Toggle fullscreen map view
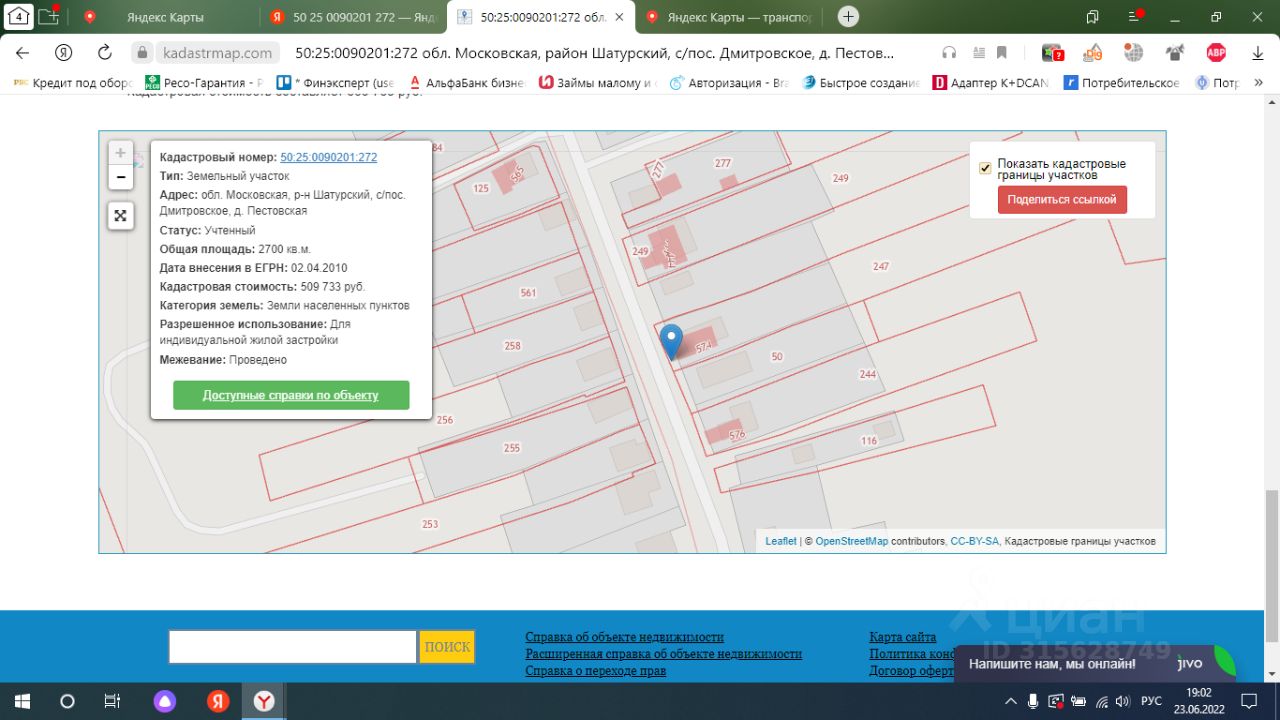1280x720 pixels. (120, 216)
